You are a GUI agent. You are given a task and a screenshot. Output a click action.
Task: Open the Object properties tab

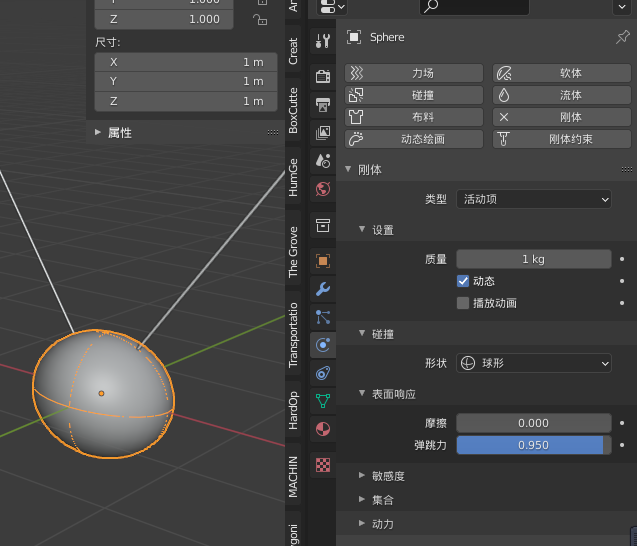pos(323,261)
